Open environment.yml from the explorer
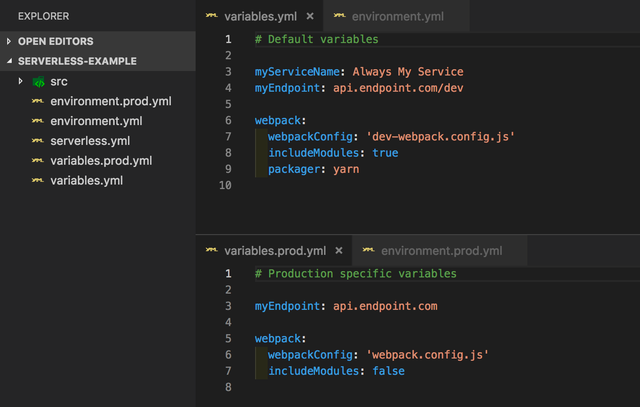 point(96,121)
